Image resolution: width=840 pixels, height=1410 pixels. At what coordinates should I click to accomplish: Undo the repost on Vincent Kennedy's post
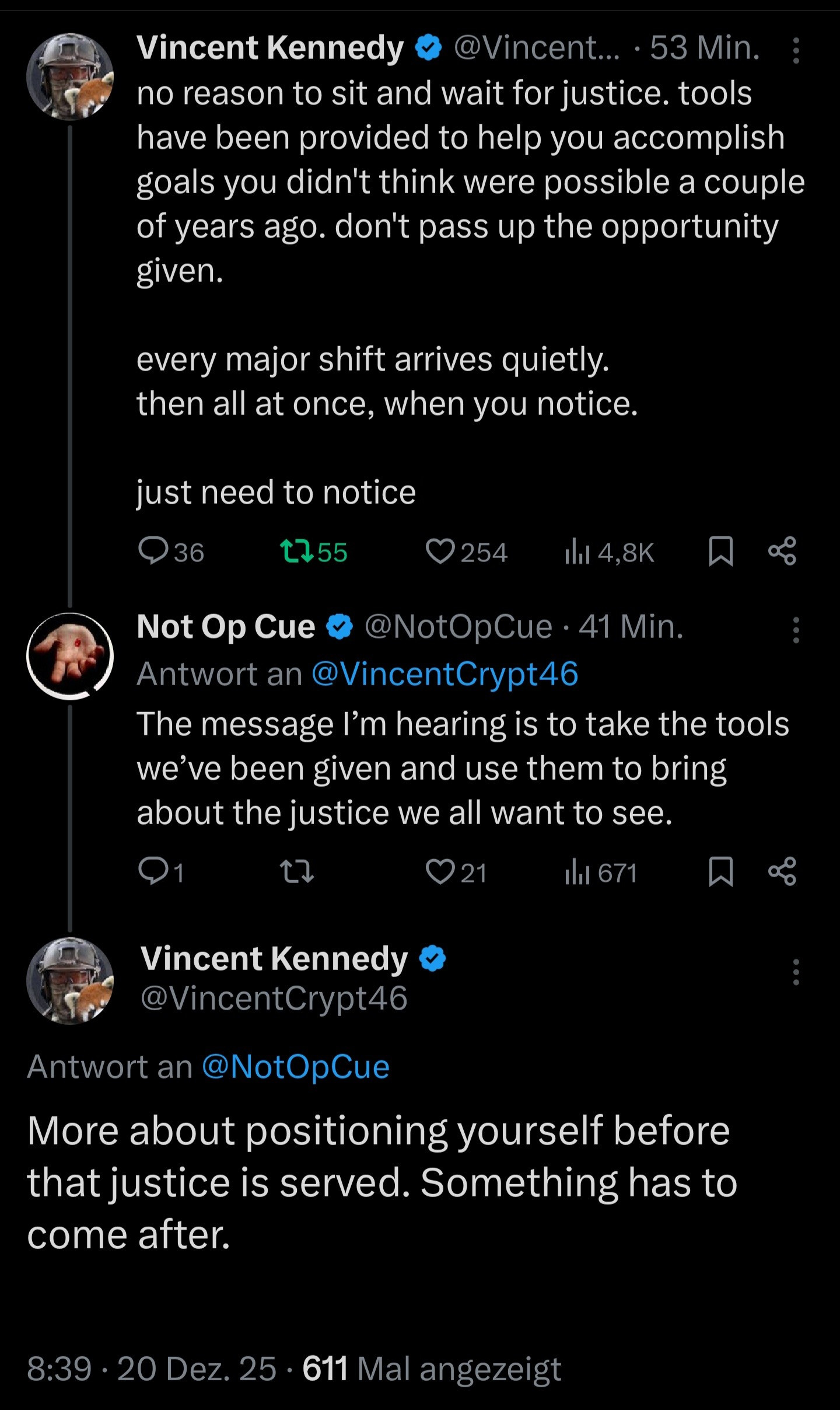[297, 551]
